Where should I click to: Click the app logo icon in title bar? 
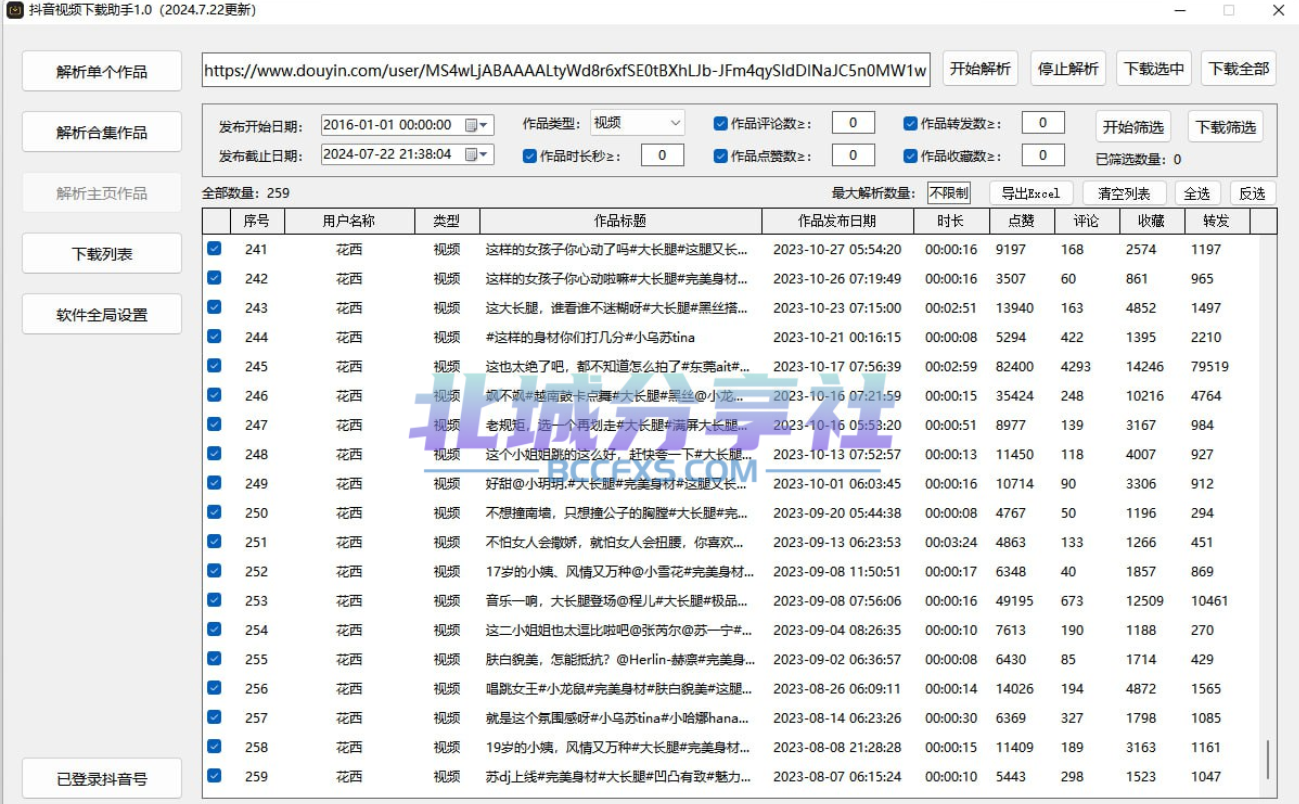[x=14, y=10]
